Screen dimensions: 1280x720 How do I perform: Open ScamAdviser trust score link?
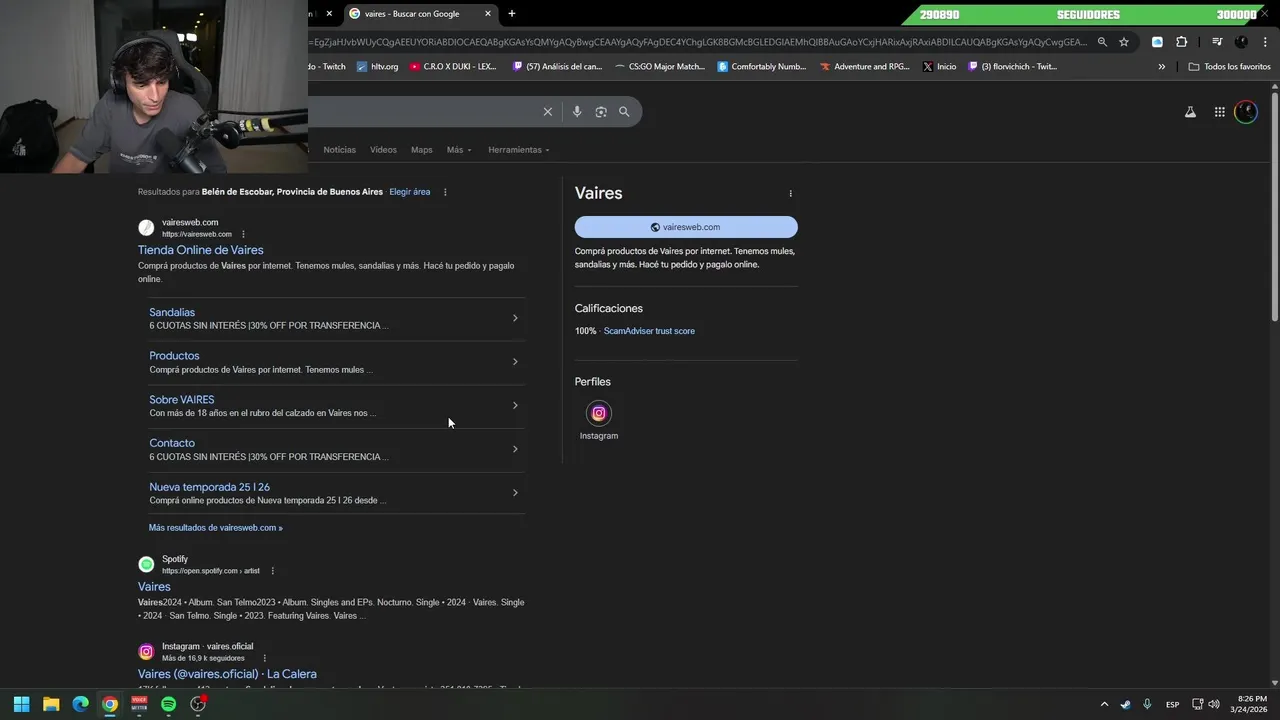649,331
